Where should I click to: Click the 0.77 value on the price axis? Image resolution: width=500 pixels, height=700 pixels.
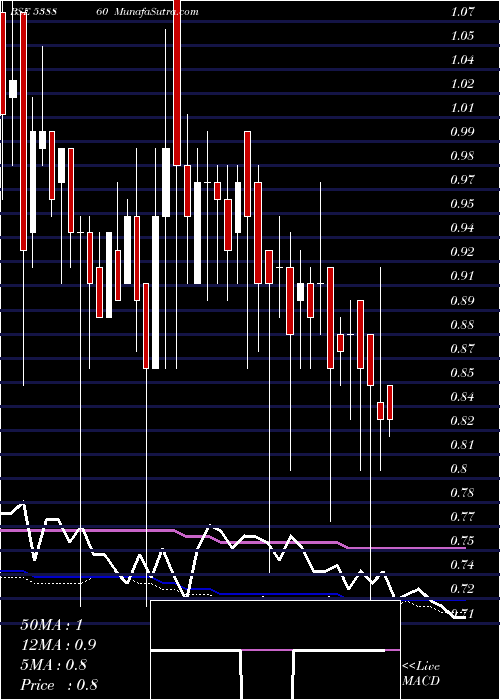pyautogui.click(x=462, y=517)
